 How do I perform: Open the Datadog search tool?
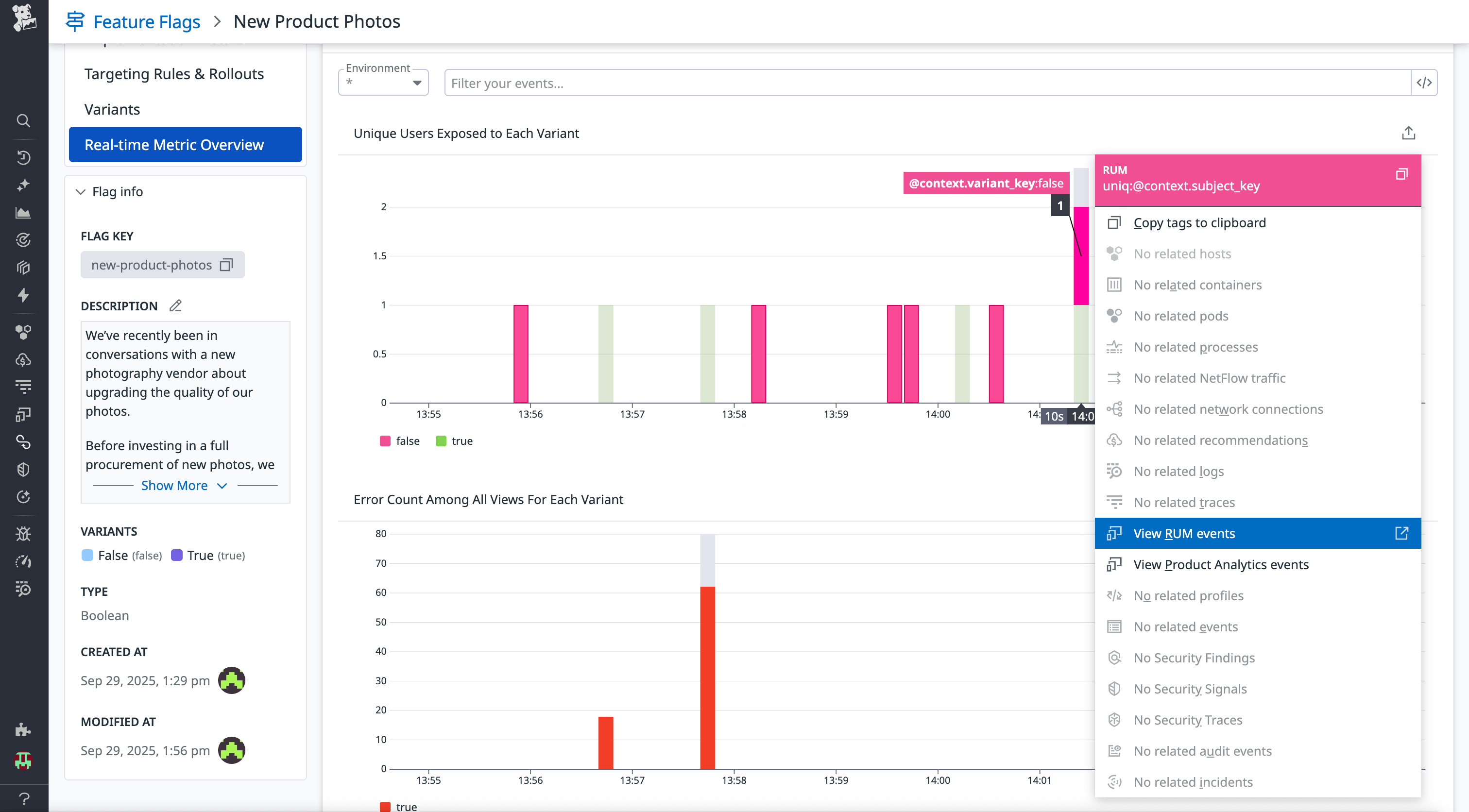(x=23, y=120)
